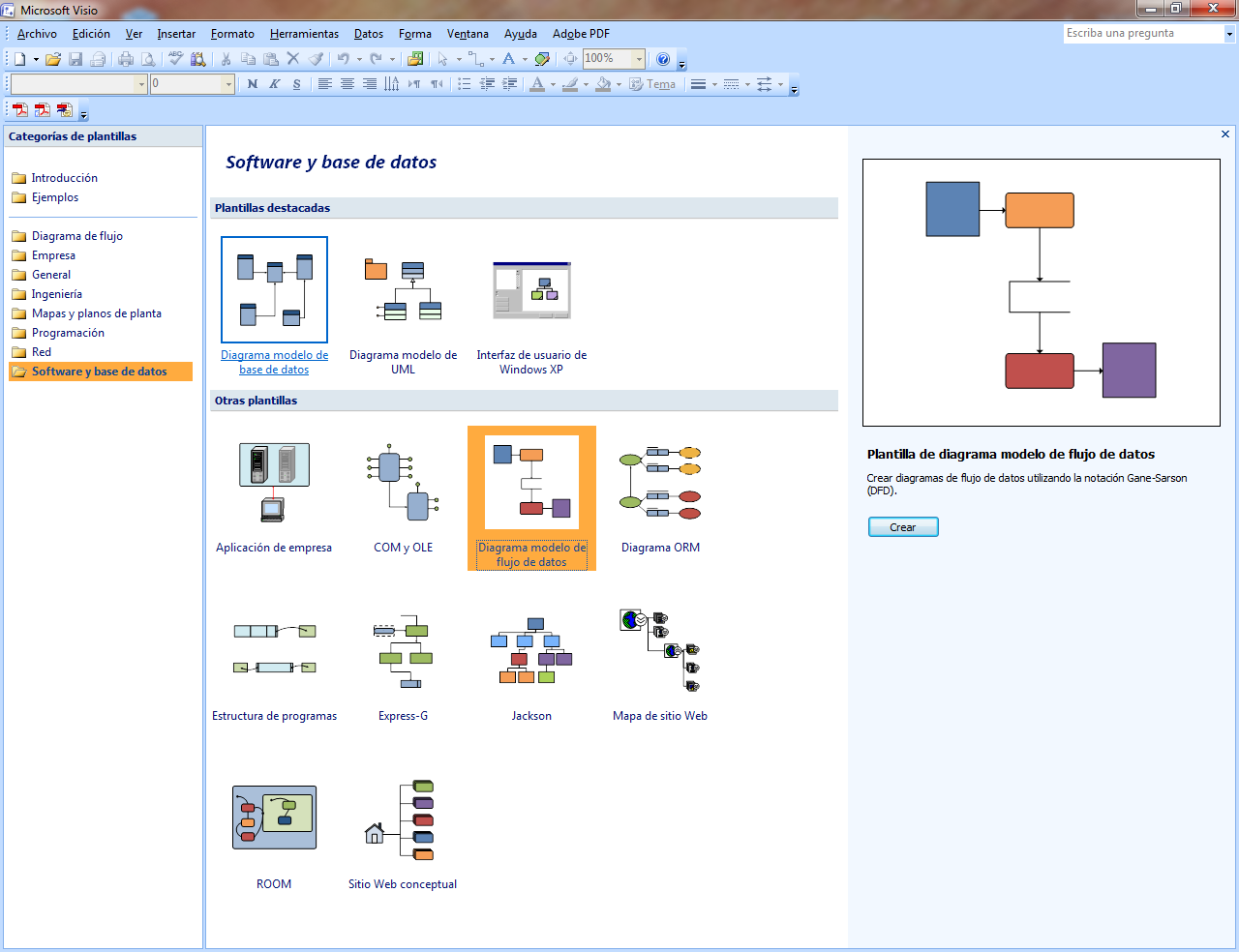1239x952 pixels.
Task: Select the Pointer tool
Action: [443, 59]
